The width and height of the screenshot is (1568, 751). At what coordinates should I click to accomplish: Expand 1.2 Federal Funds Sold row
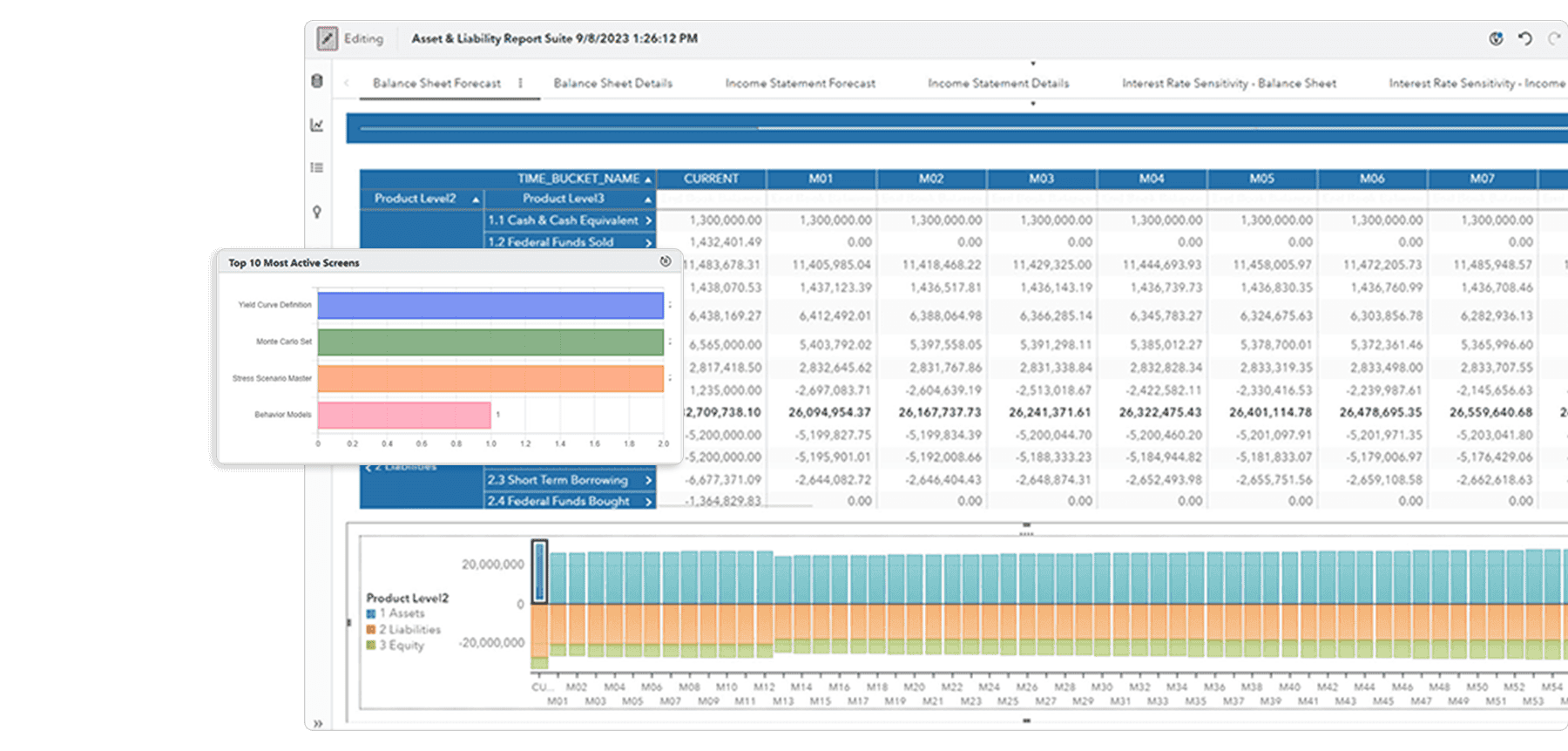tap(648, 242)
